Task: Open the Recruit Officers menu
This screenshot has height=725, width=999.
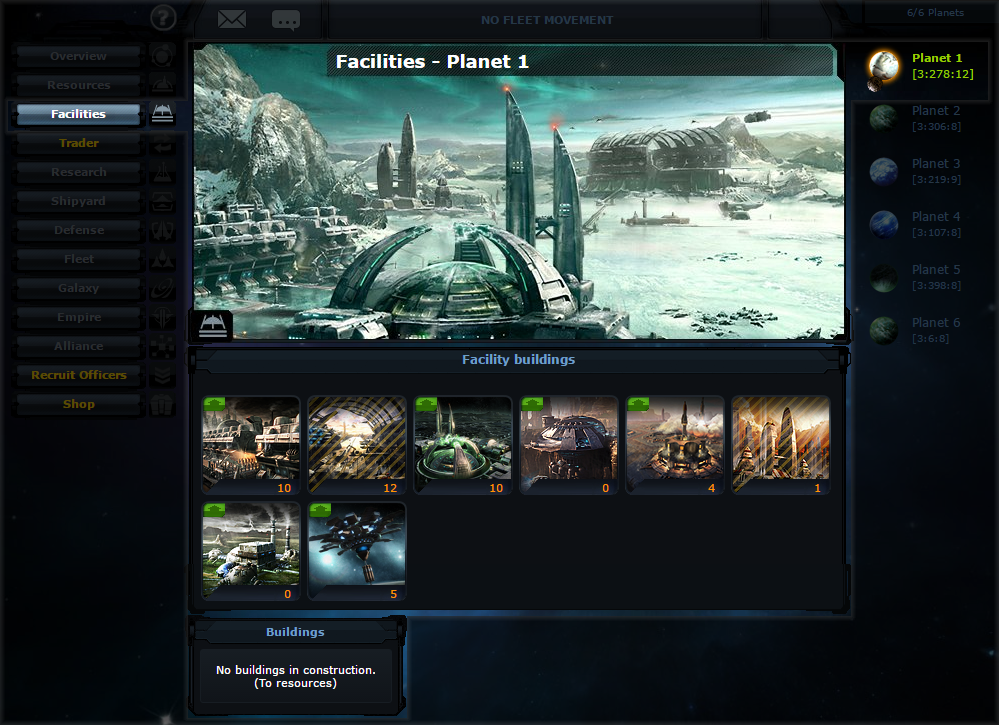Action: click(78, 375)
